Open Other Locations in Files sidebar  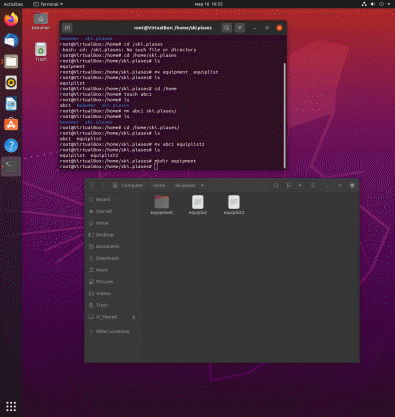[x=113, y=331]
